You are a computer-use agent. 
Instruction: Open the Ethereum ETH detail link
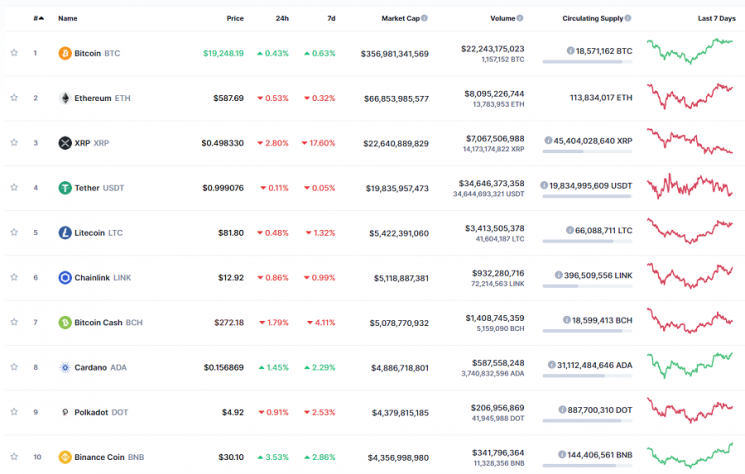102,98
